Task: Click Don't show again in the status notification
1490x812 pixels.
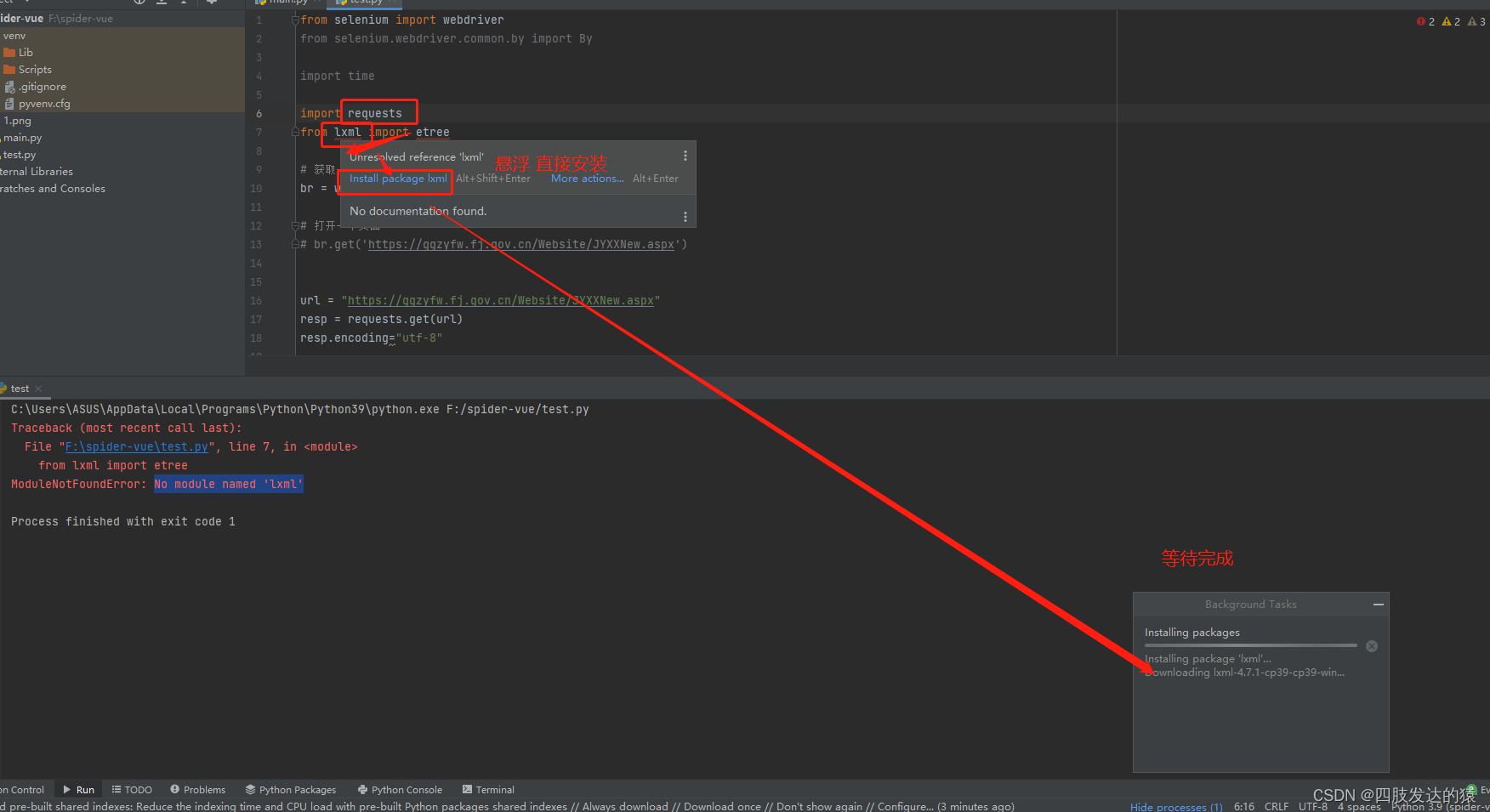Action: 819,807
